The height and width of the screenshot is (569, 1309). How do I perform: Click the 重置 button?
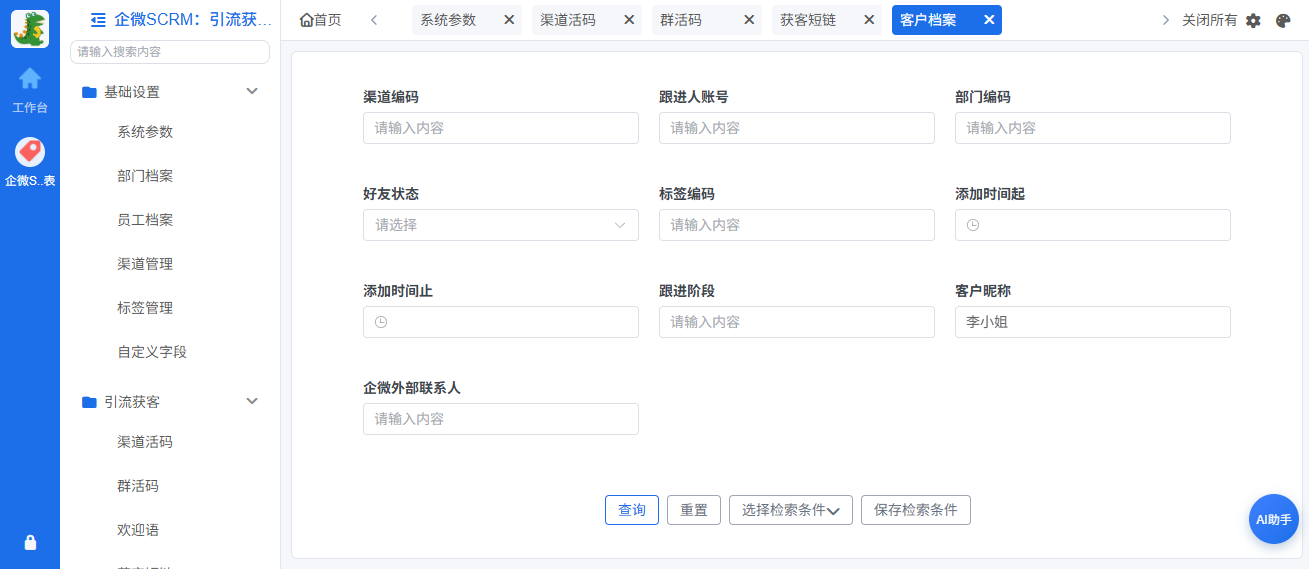[x=694, y=510]
